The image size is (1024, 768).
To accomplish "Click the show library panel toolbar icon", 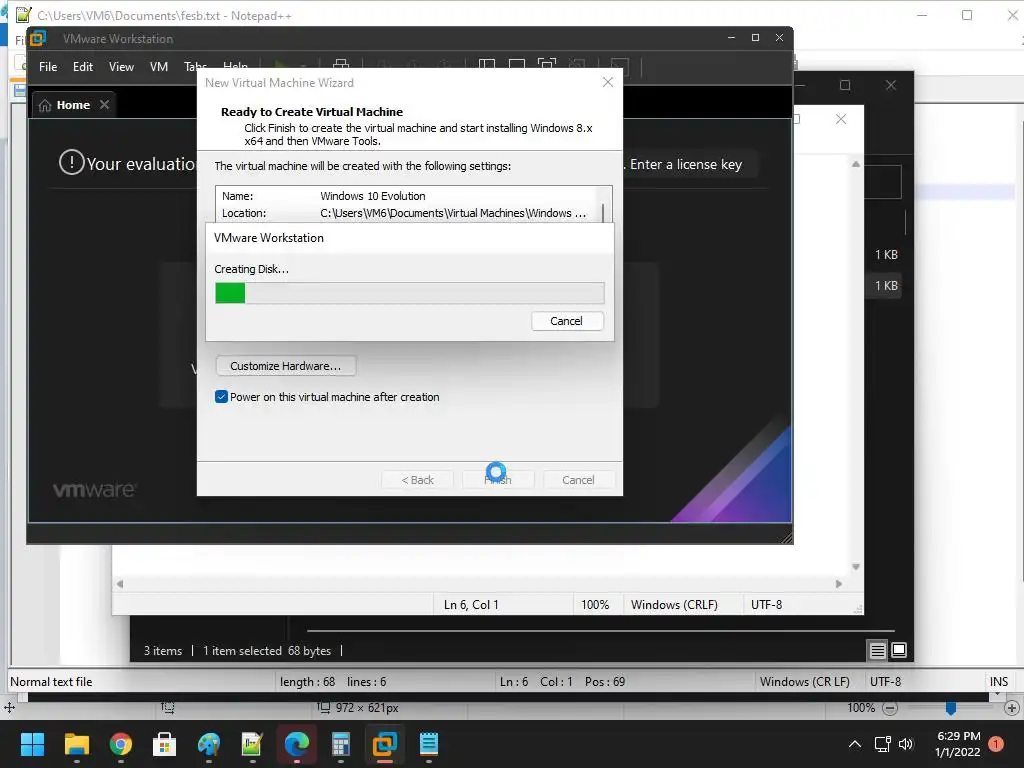I will point(487,64).
